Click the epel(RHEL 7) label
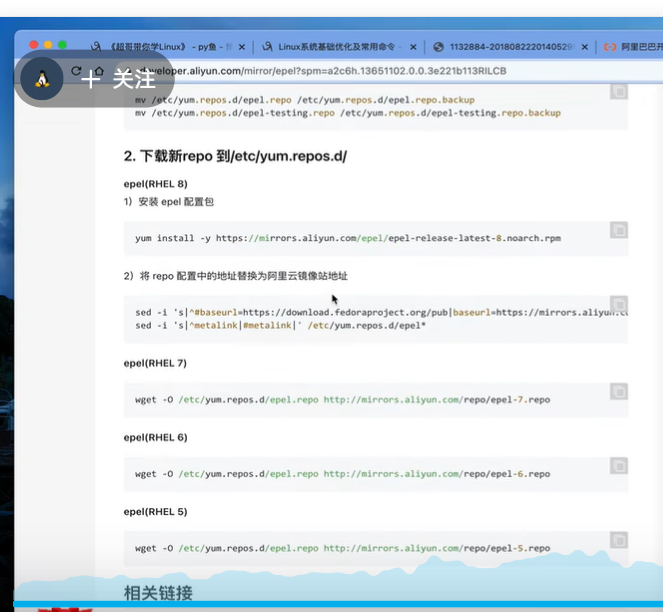The height and width of the screenshot is (612, 663). [155, 363]
